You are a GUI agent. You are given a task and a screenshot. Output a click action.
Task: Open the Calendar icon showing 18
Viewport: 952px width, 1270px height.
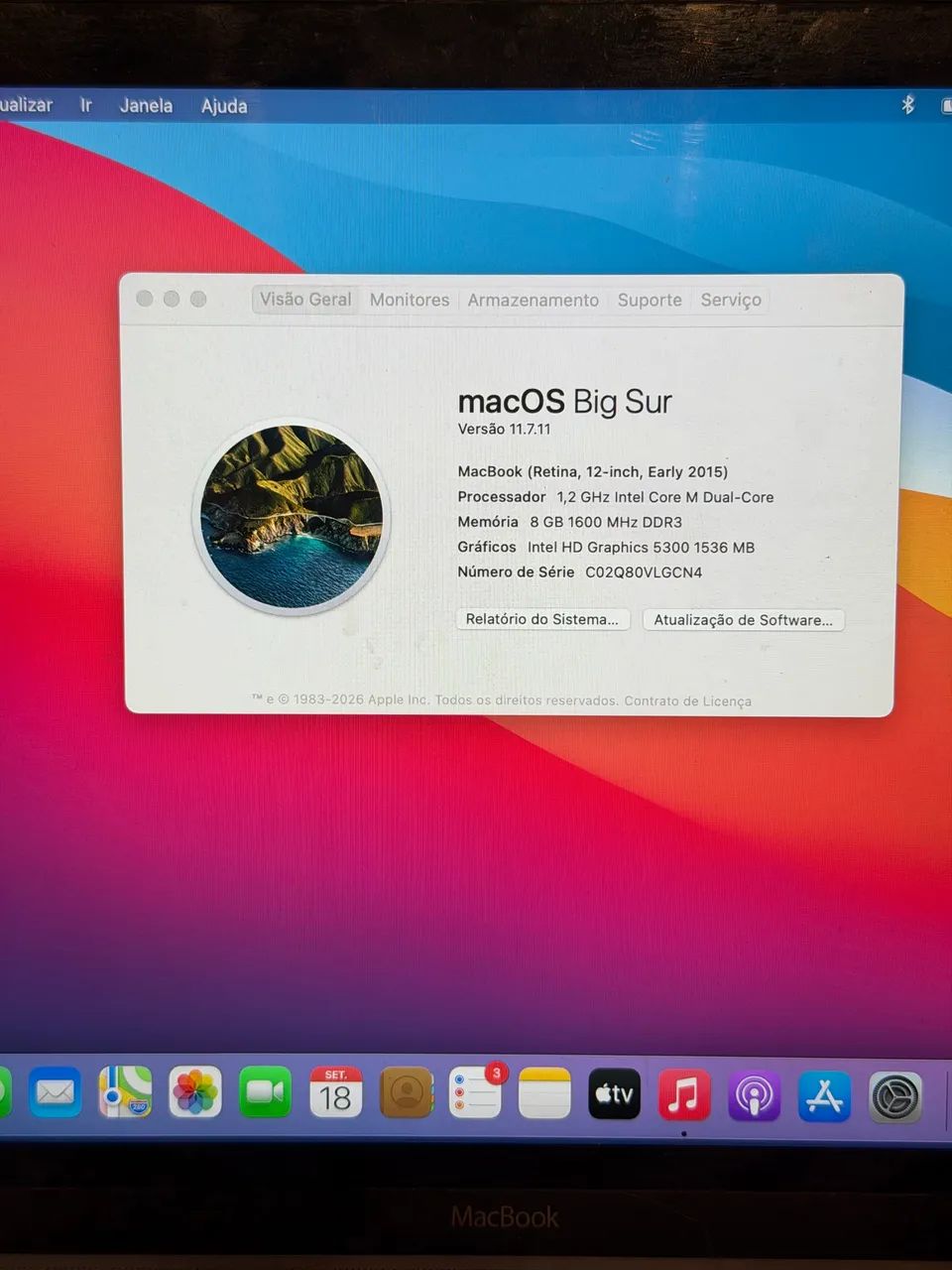(335, 1092)
